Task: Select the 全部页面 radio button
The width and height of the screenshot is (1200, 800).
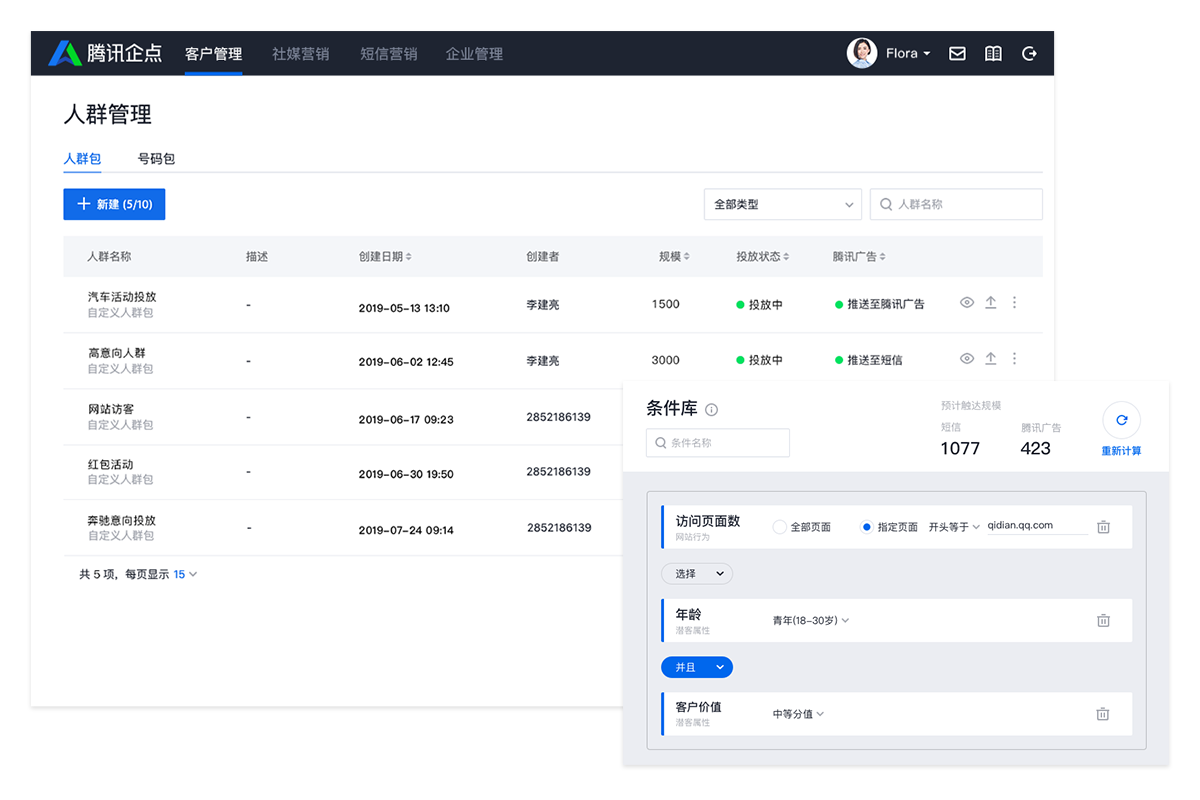Action: (x=780, y=527)
